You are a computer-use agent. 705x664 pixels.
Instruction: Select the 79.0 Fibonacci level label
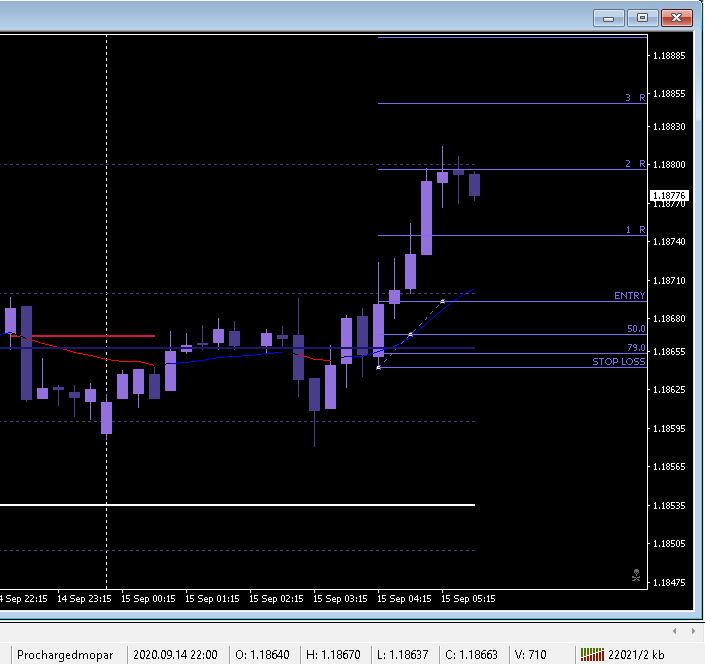[x=636, y=348]
